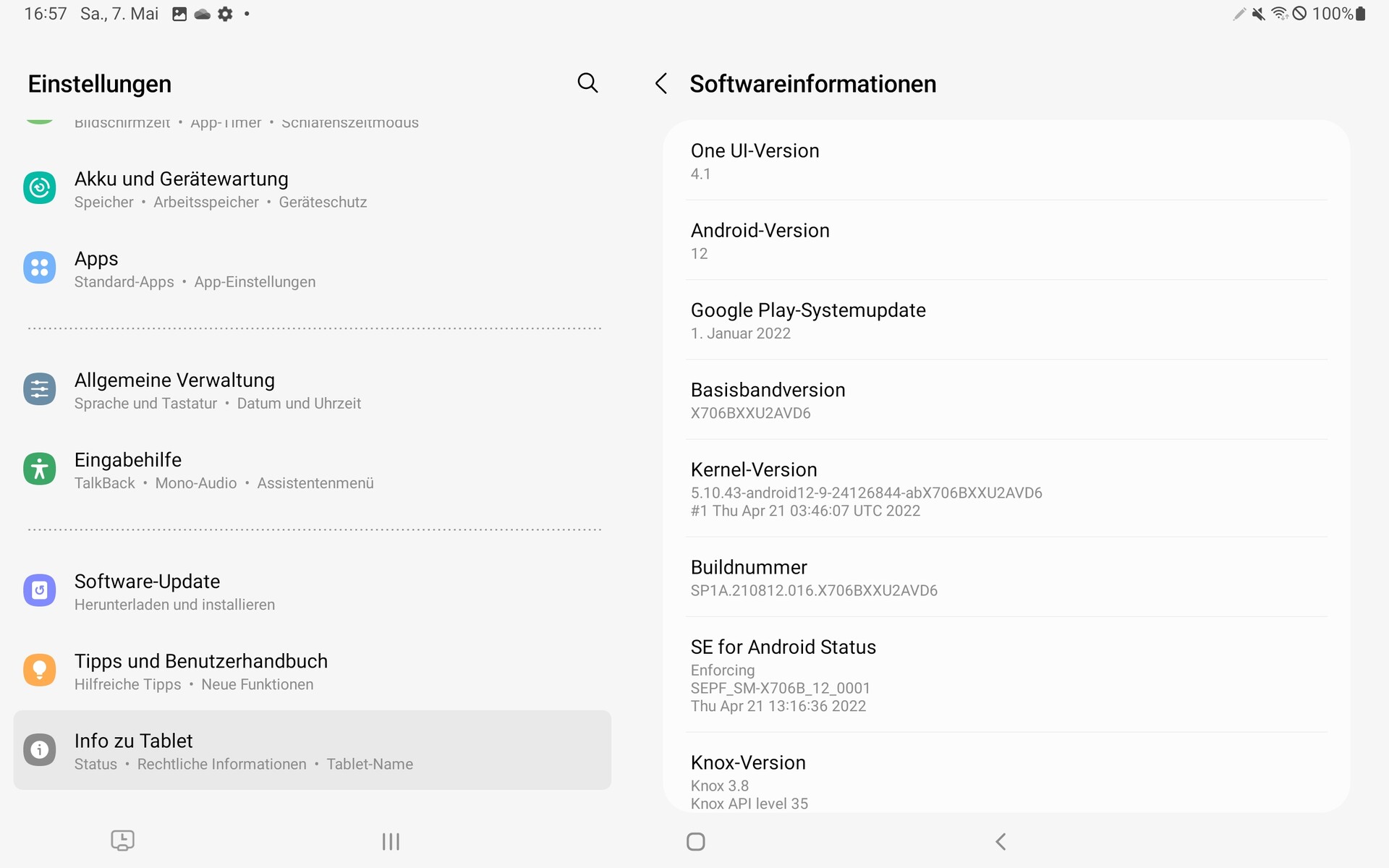Open the Knox-Version entry
Viewport: 1389px width, 868px height.
(1006, 780)
